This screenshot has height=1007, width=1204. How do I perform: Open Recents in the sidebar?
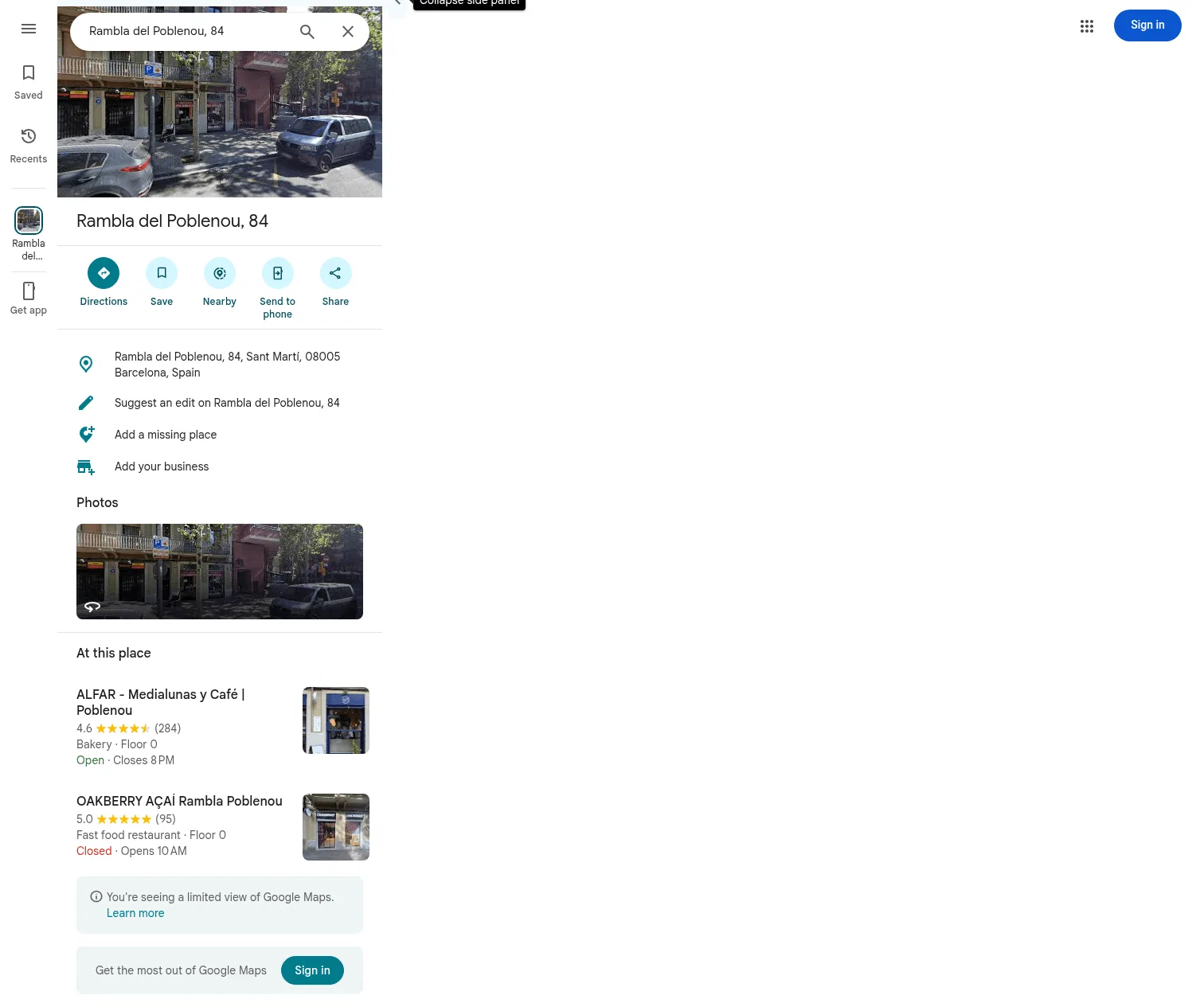(29, 146)
